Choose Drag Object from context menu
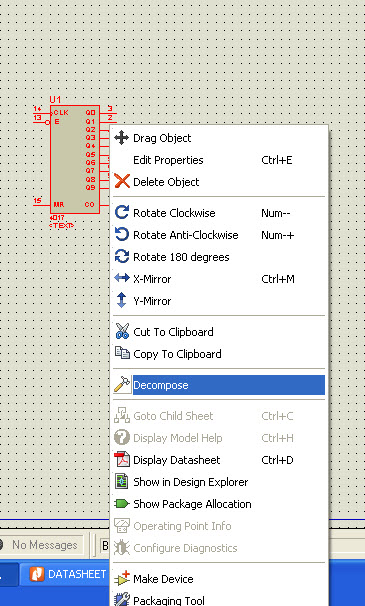 (219, 138)
